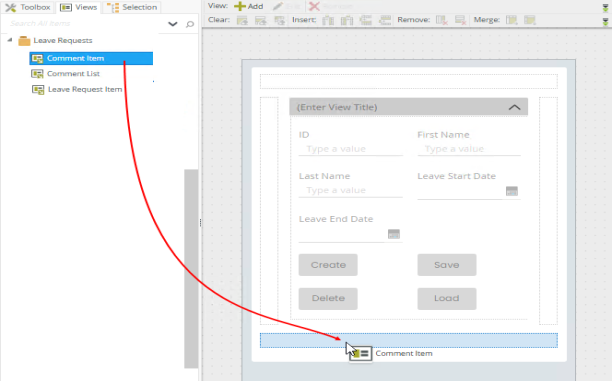Open the search options dropdown chevron

point(173,24)
